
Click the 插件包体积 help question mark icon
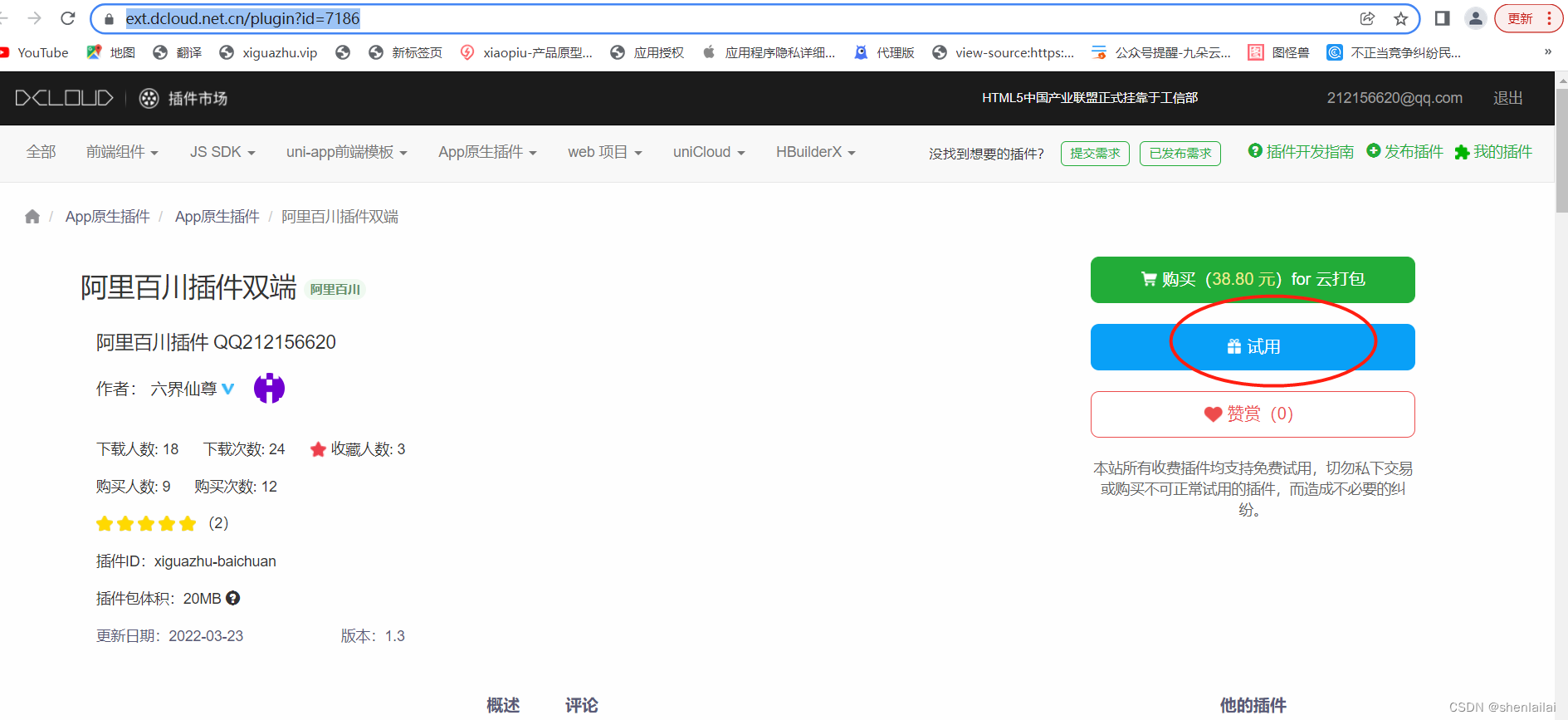pyautogui.click(x=233, y=598)
